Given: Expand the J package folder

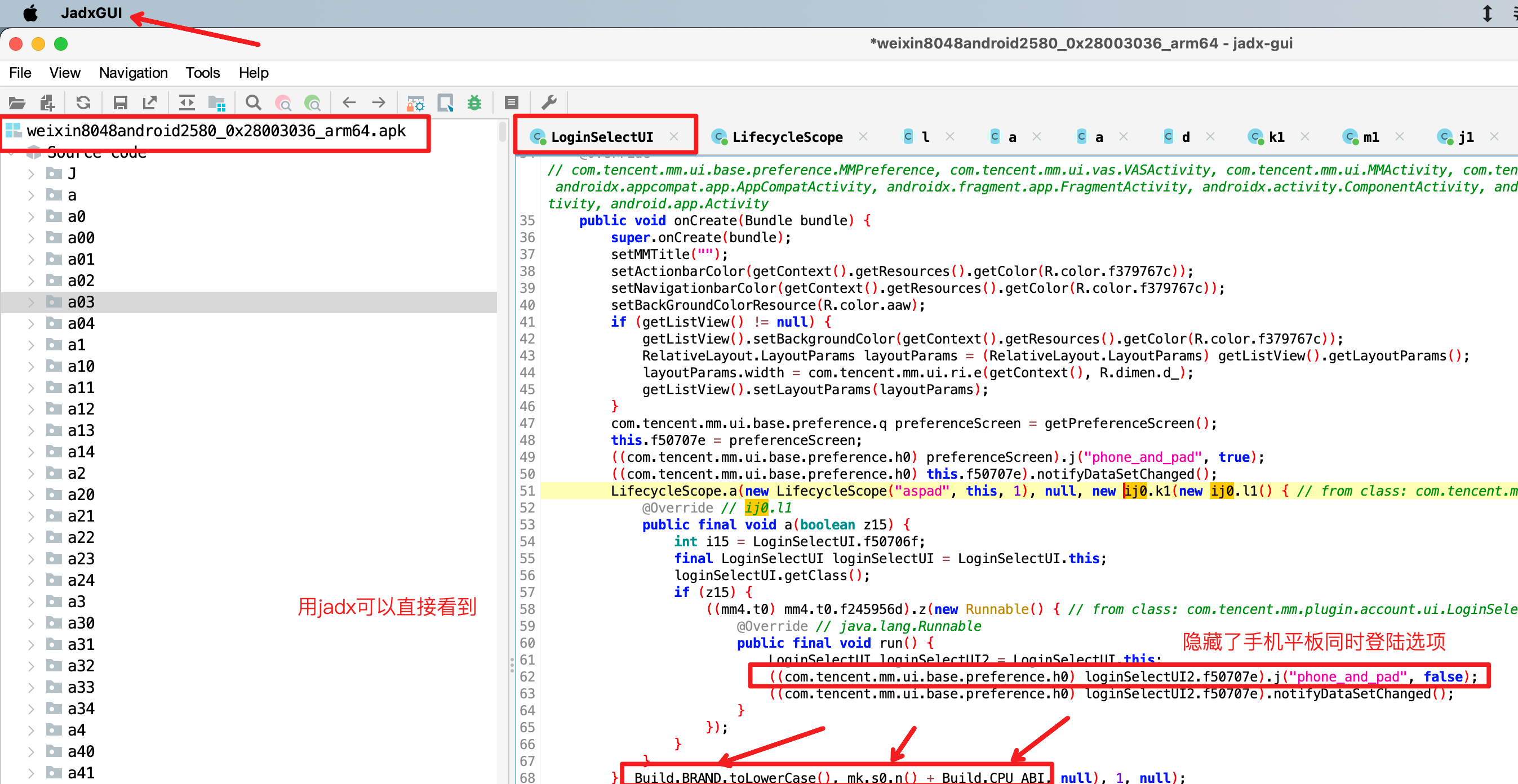Looking at the screenshot, I should pos(31,174).
